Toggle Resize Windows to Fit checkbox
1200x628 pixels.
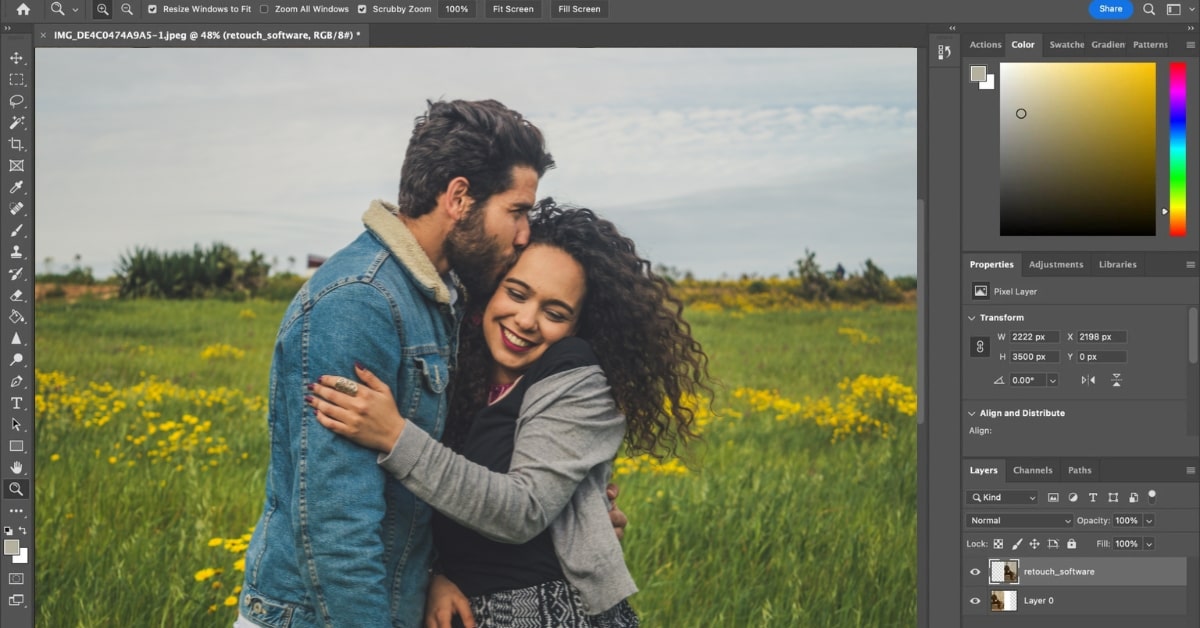point(152,9)
